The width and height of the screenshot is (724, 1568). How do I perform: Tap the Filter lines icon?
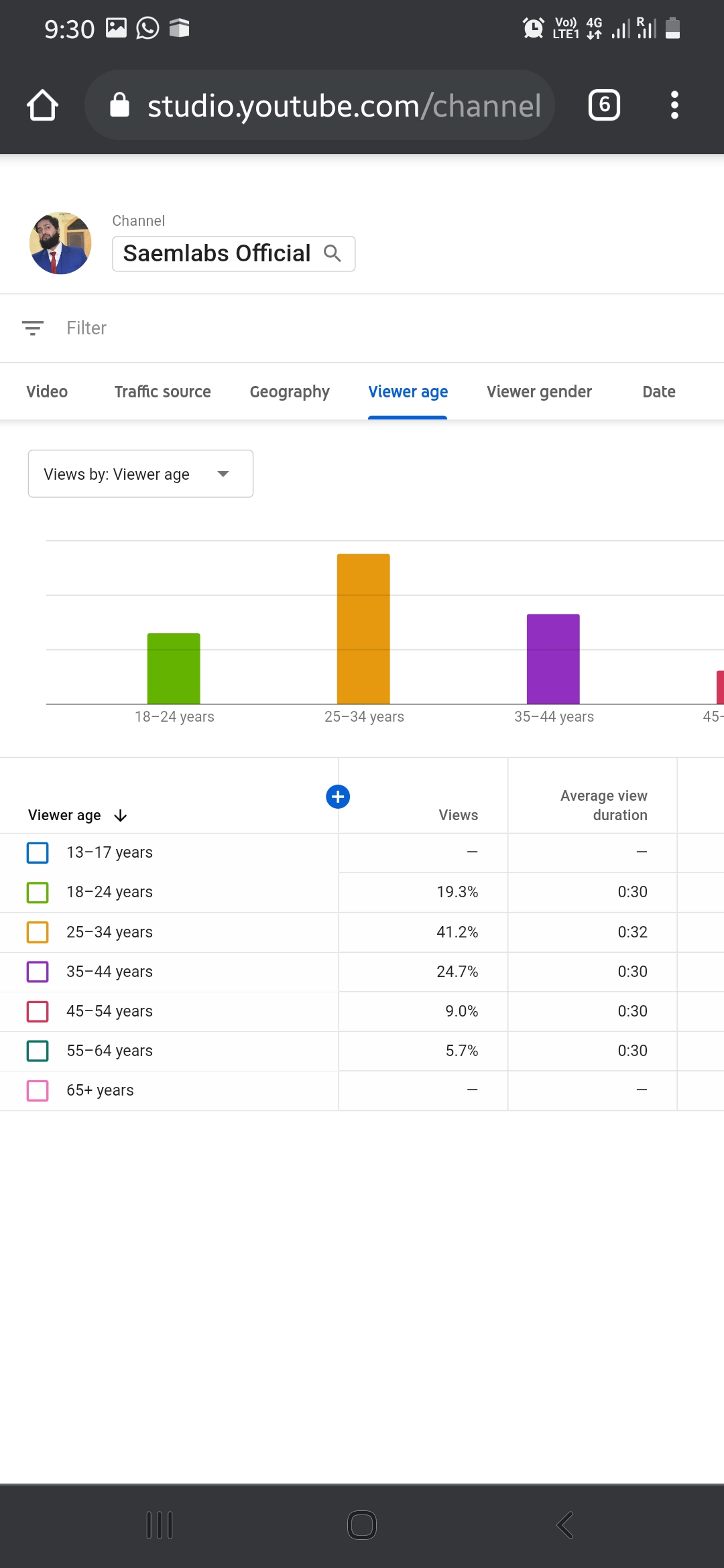[33, 328]
